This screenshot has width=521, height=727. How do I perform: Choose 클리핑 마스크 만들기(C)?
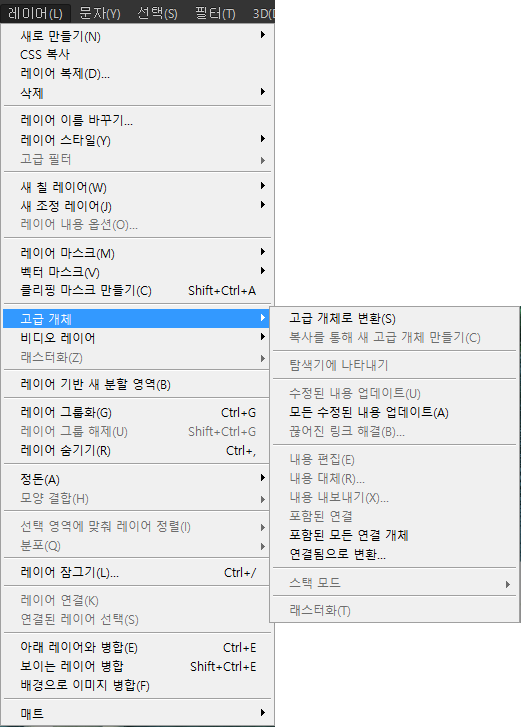pos(137,291)
